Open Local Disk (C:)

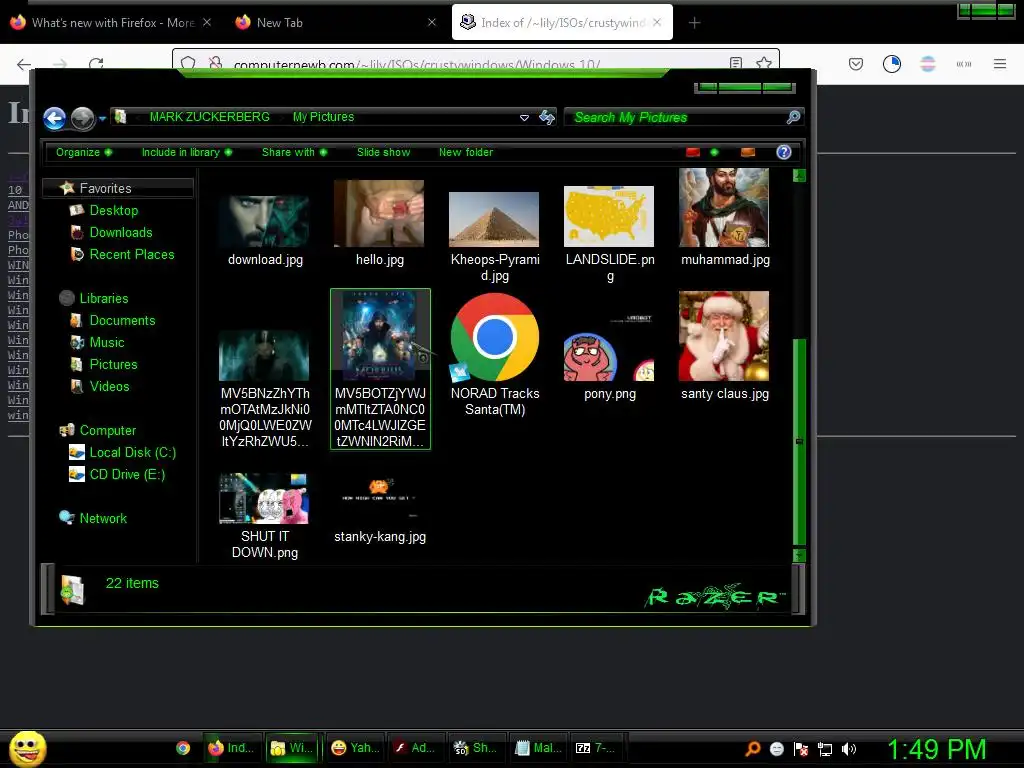click(132, 453)
